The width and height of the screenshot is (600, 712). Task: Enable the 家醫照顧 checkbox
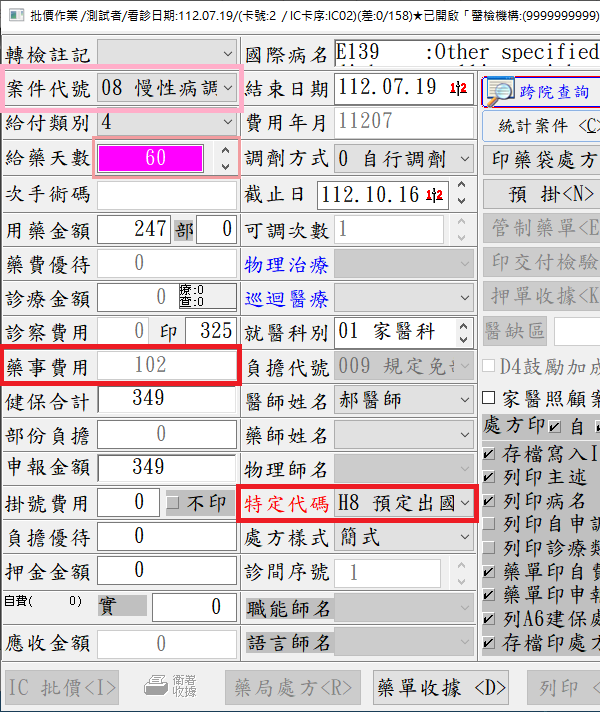pos(488,399)
